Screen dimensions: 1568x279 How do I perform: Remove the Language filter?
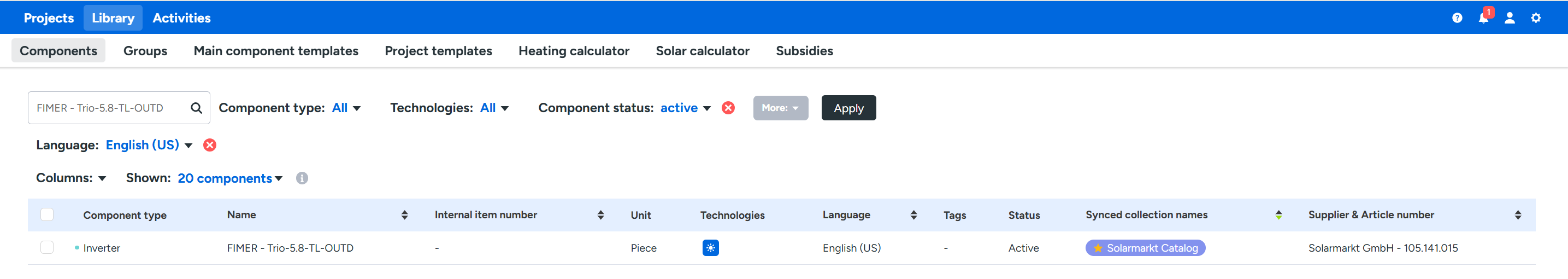point(209,145)
